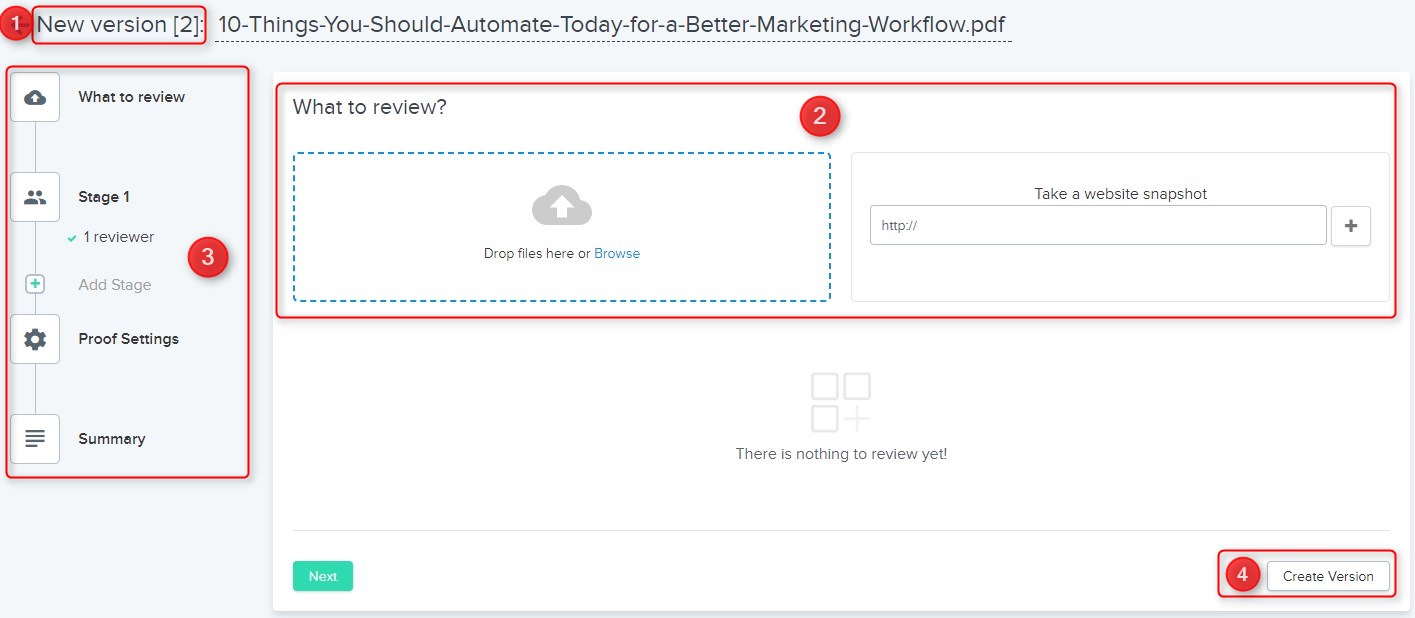The height and width of the screenshot is (618, 1415).
Task: Jump to the Summary step
Action: click(111, 439)
